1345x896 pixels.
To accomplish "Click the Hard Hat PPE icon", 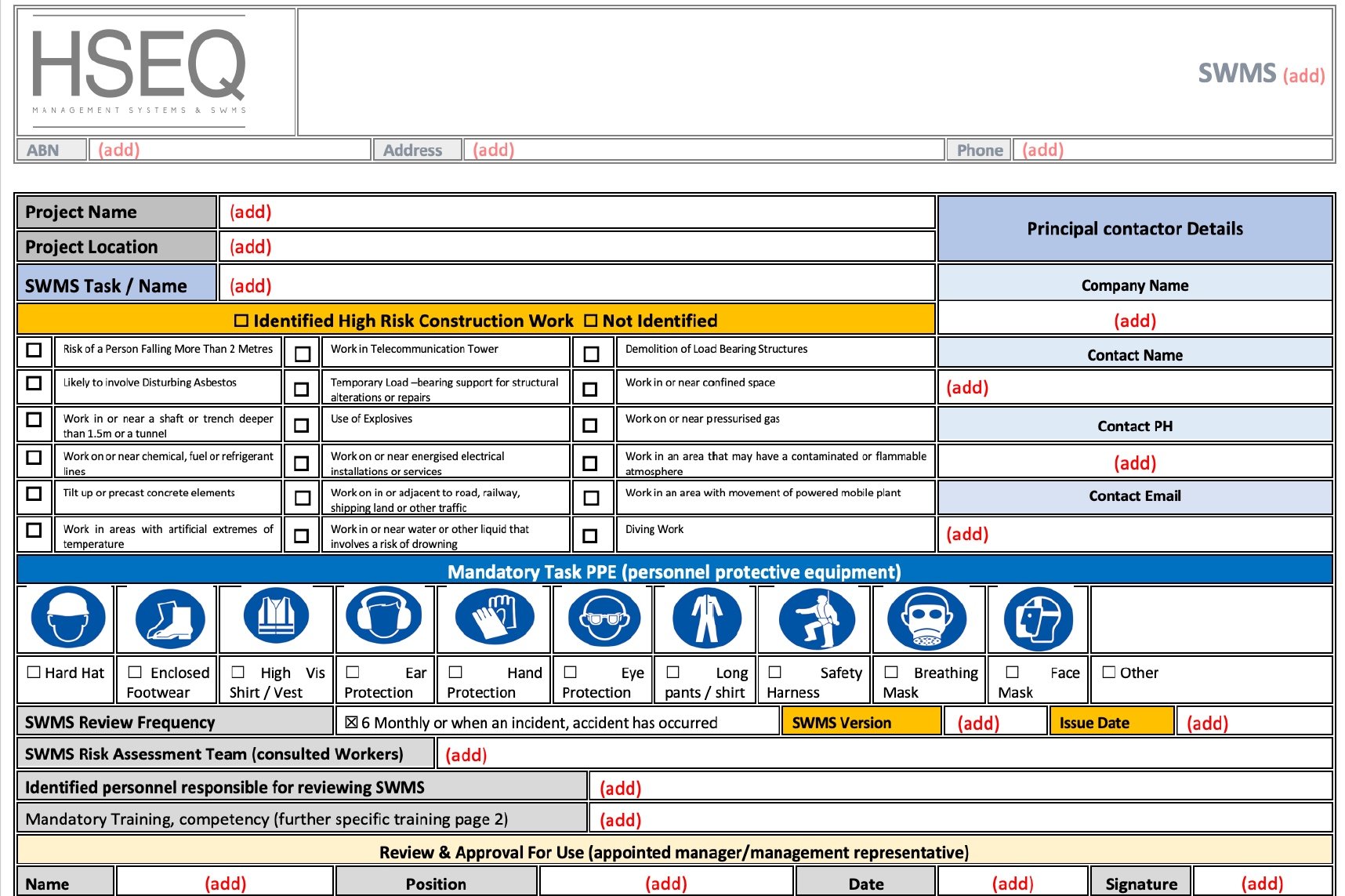I will [68, 618].
